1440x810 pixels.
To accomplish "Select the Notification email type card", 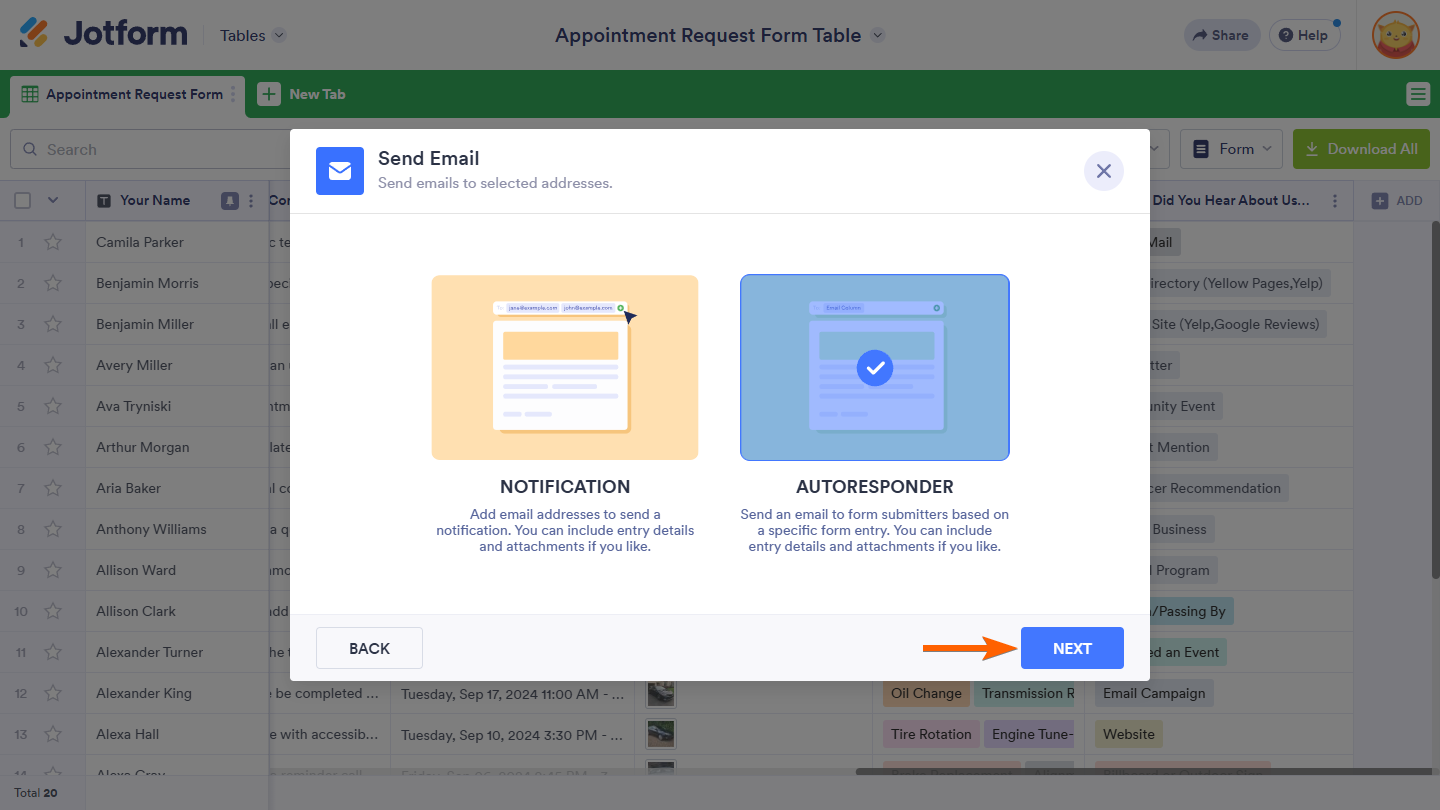I will [x=565, y=368].
